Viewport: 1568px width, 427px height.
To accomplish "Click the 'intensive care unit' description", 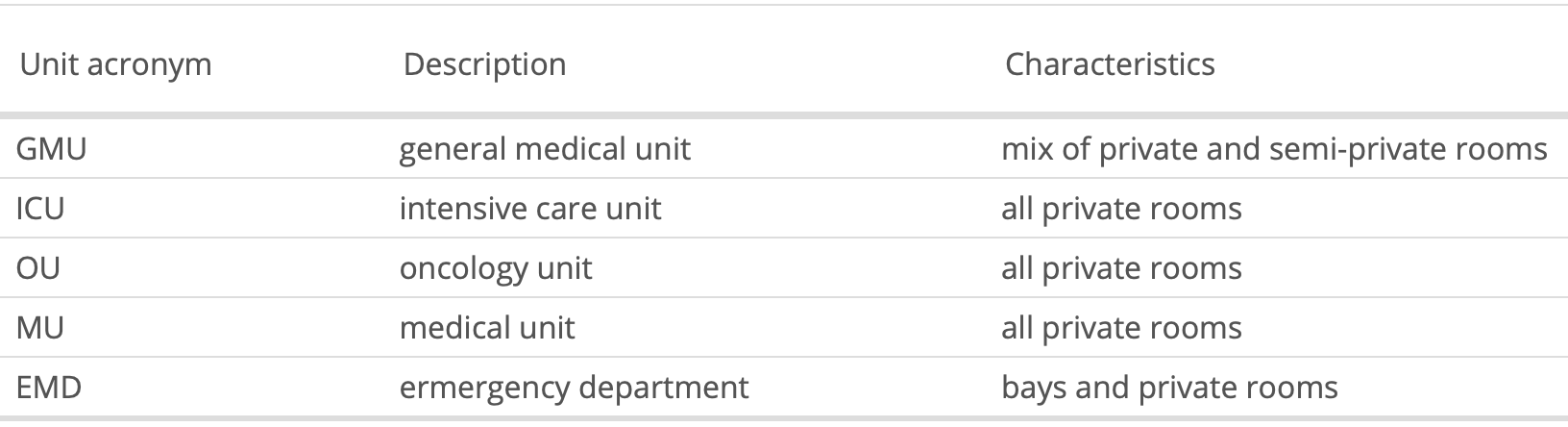I will pos(530,209).
